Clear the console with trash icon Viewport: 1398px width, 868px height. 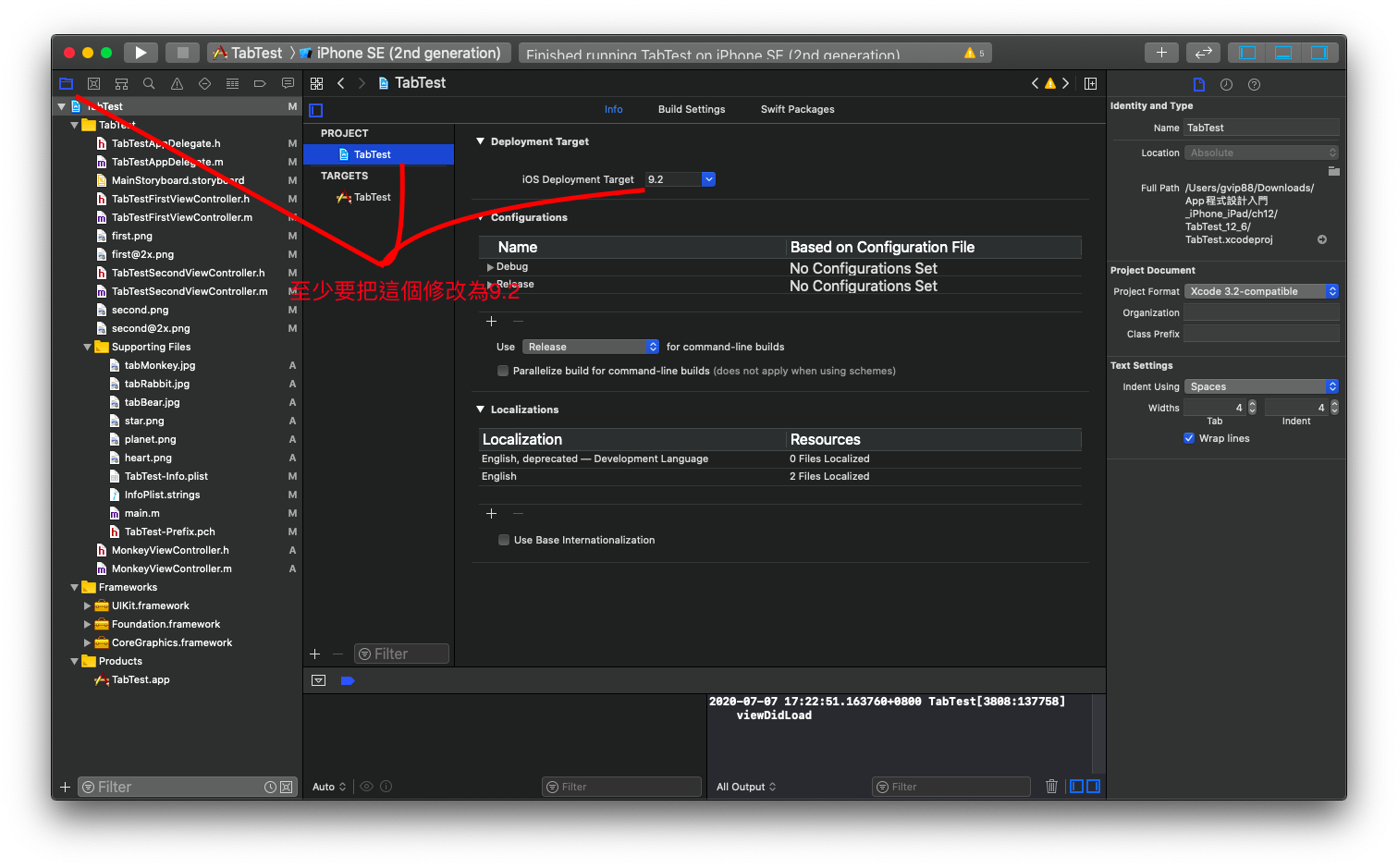pos(1051,787)
